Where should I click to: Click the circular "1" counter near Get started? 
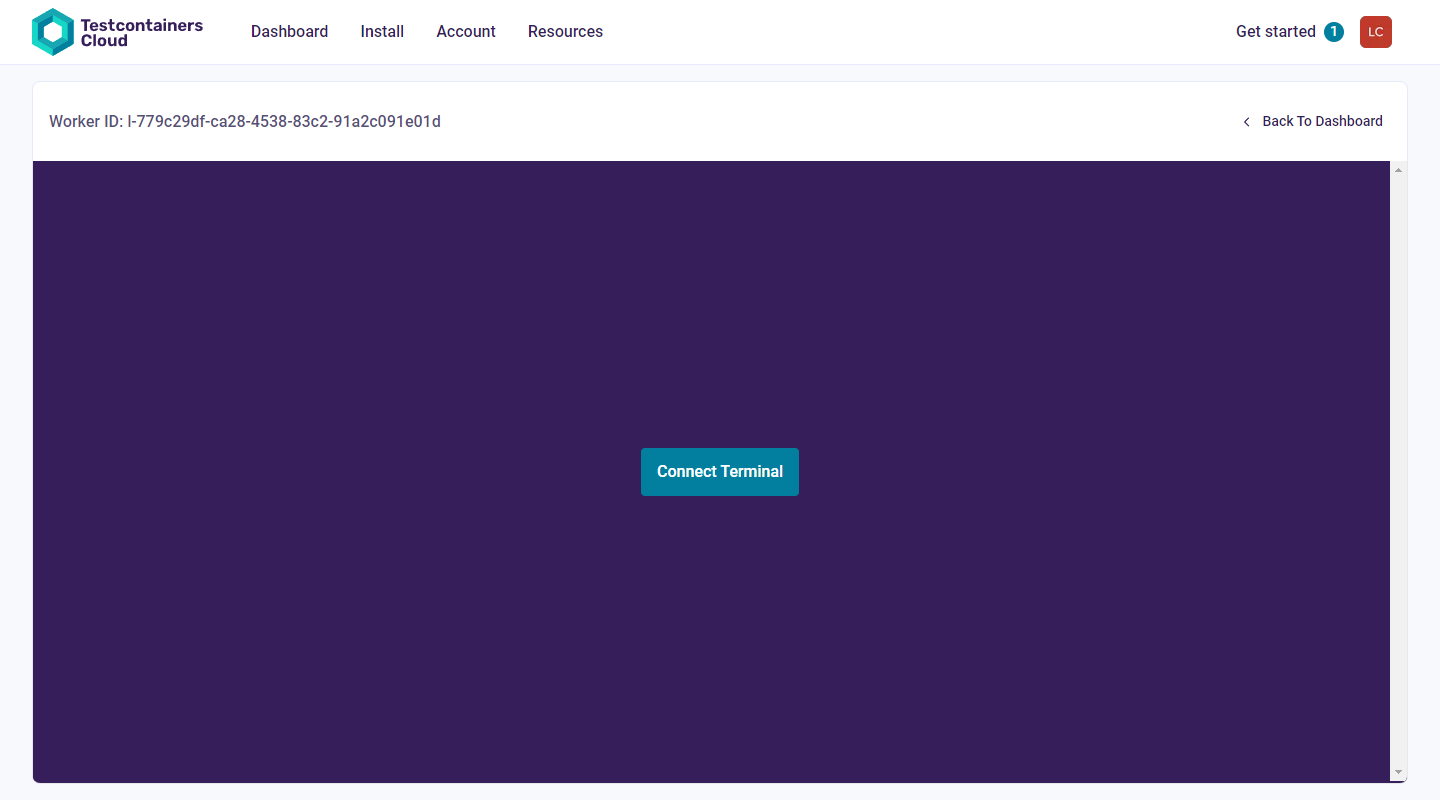1333,31
